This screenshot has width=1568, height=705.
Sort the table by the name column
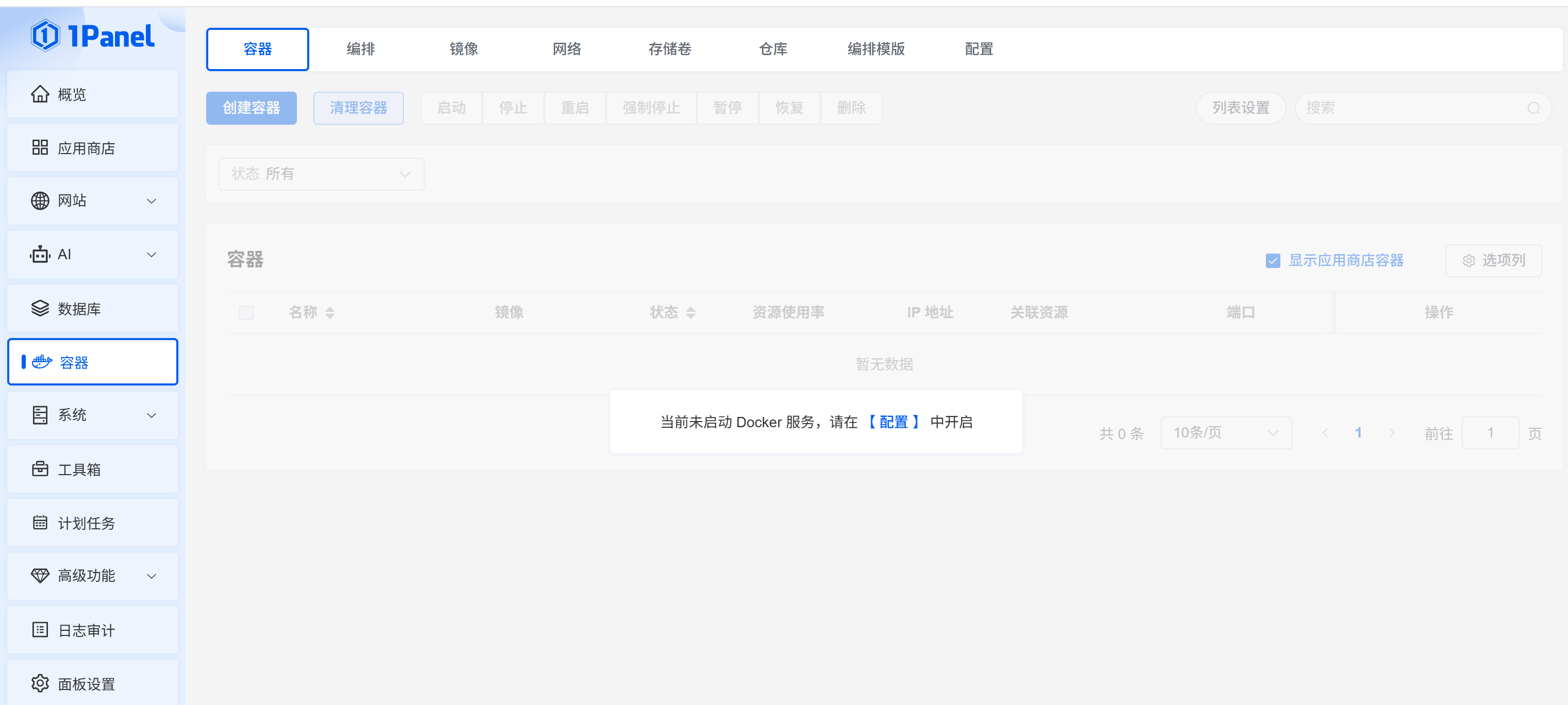(x=329, y=313)
